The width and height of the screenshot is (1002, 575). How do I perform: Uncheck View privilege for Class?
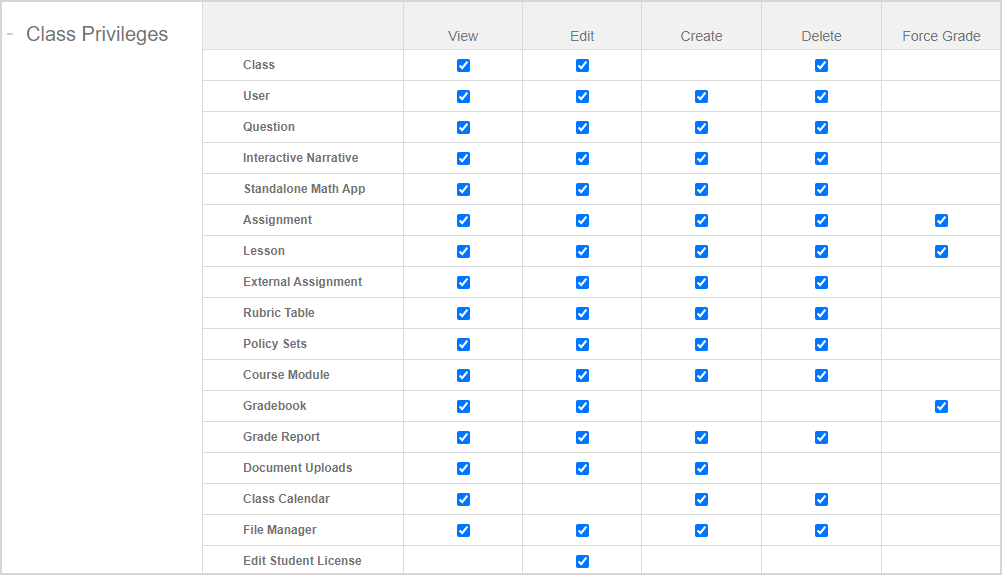pos(463,66)
